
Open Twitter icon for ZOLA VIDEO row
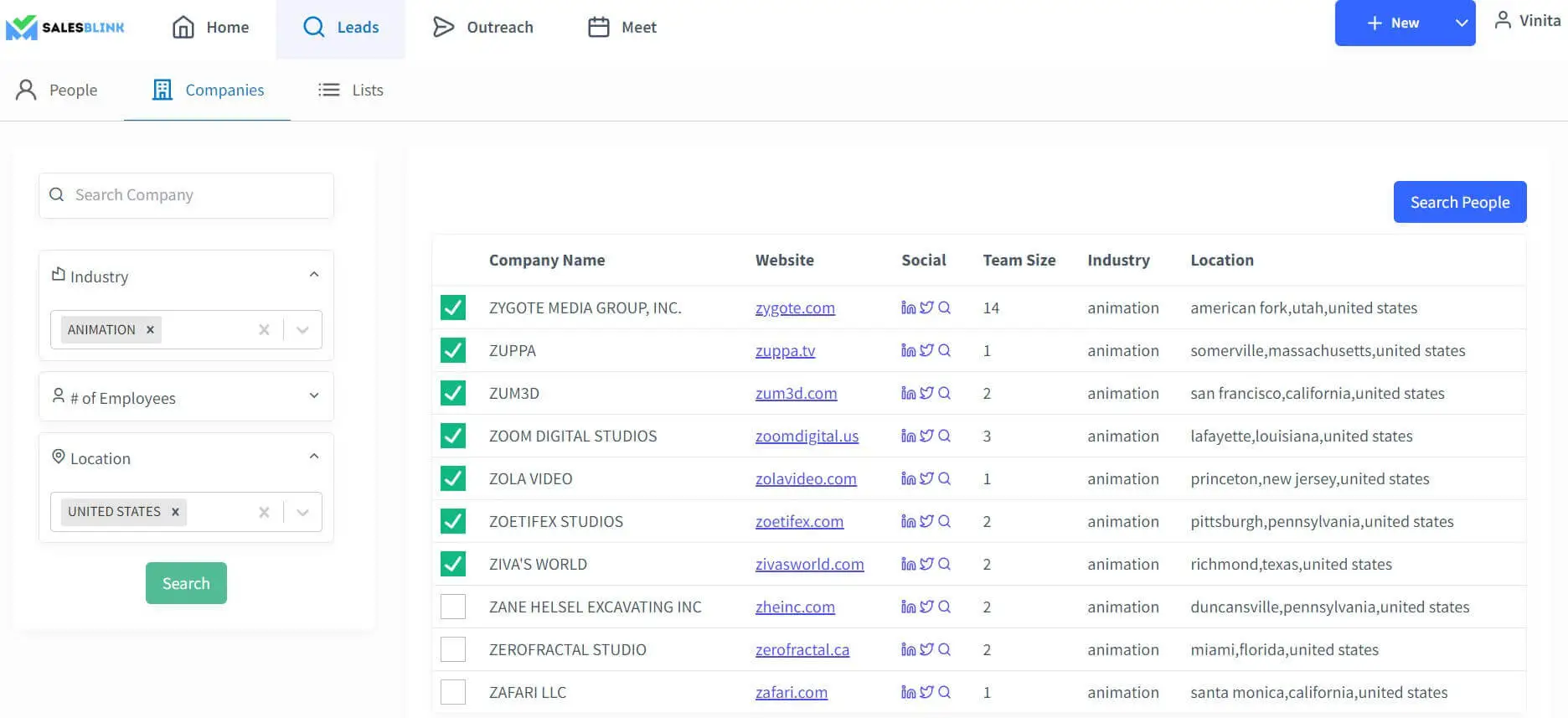pyautogui.click(x=926, y=478)
